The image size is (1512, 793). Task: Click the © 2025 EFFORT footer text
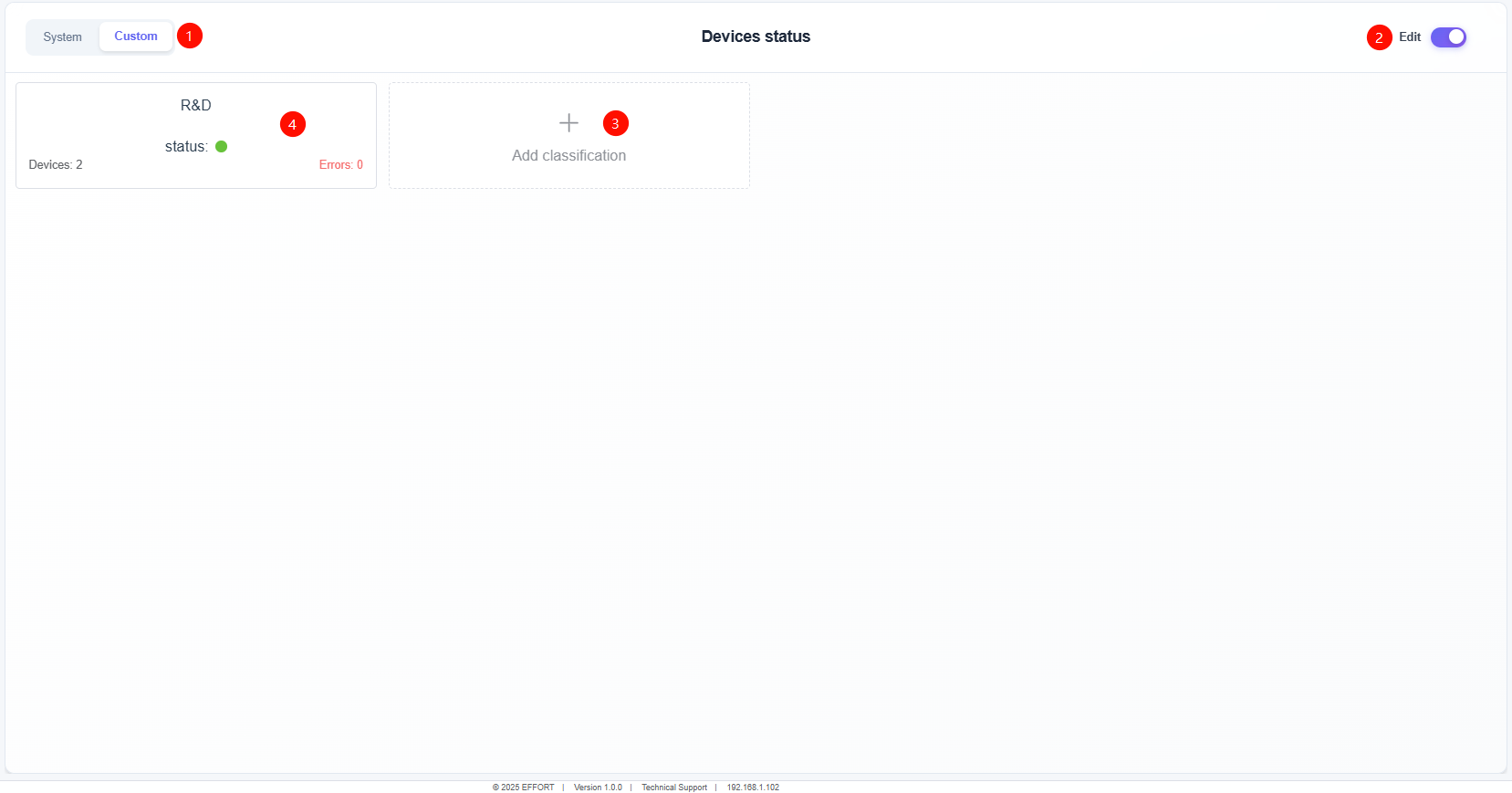pyautogui.click(x=524, y=788)
